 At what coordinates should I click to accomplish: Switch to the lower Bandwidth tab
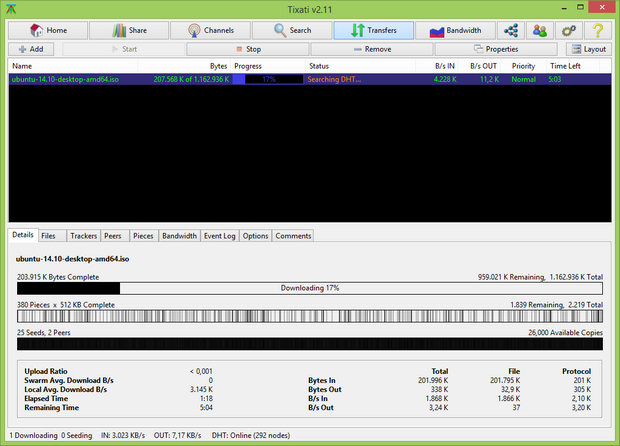[180, 236]
